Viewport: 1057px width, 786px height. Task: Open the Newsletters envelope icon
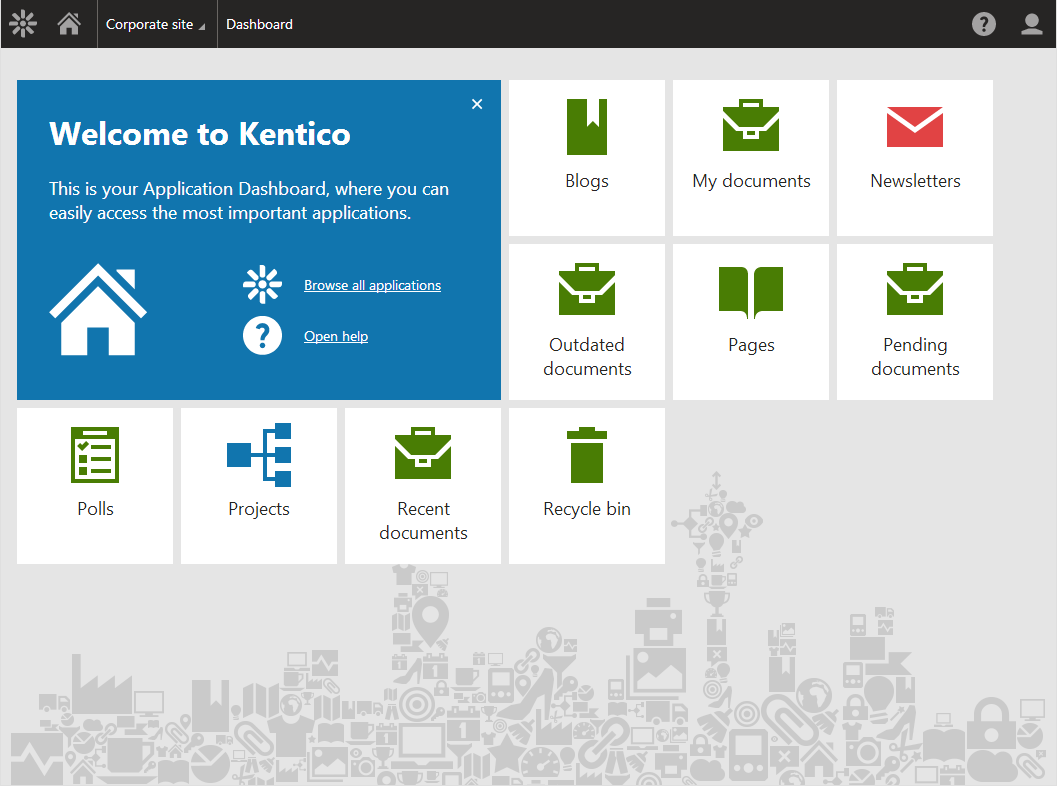tap(915, 127)
